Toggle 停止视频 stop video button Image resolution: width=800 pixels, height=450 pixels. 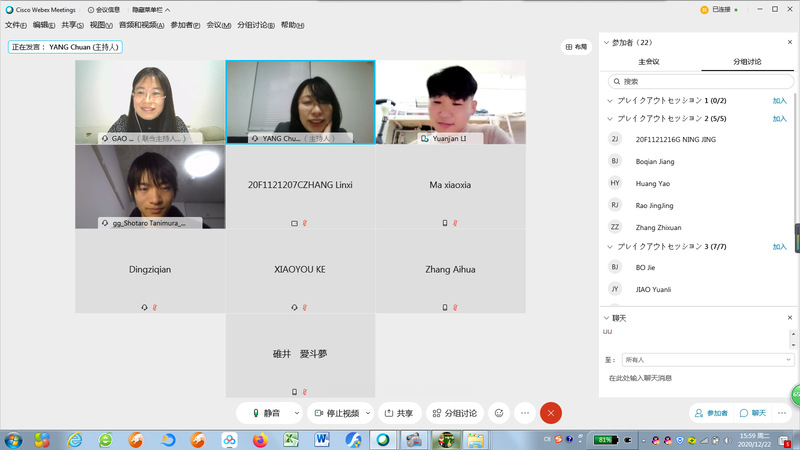pos(334,412)
